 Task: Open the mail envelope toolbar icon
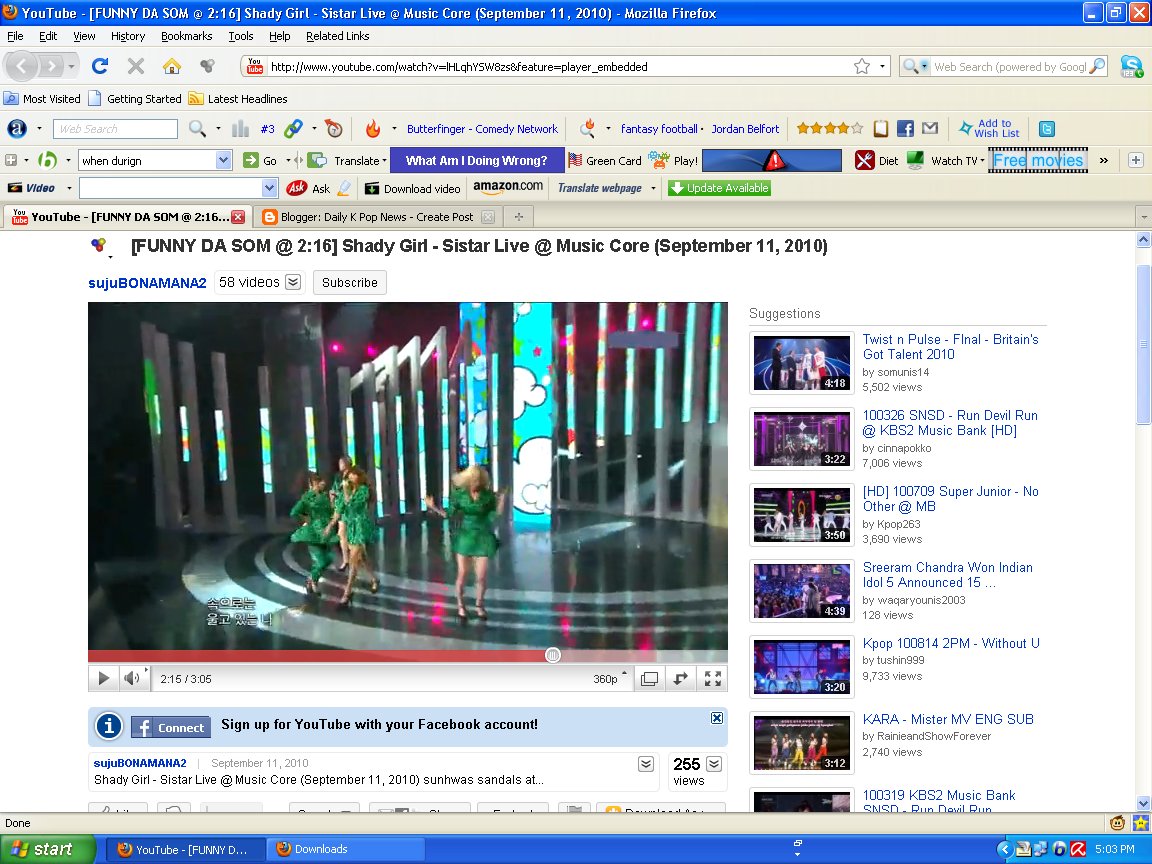point(930,129)
